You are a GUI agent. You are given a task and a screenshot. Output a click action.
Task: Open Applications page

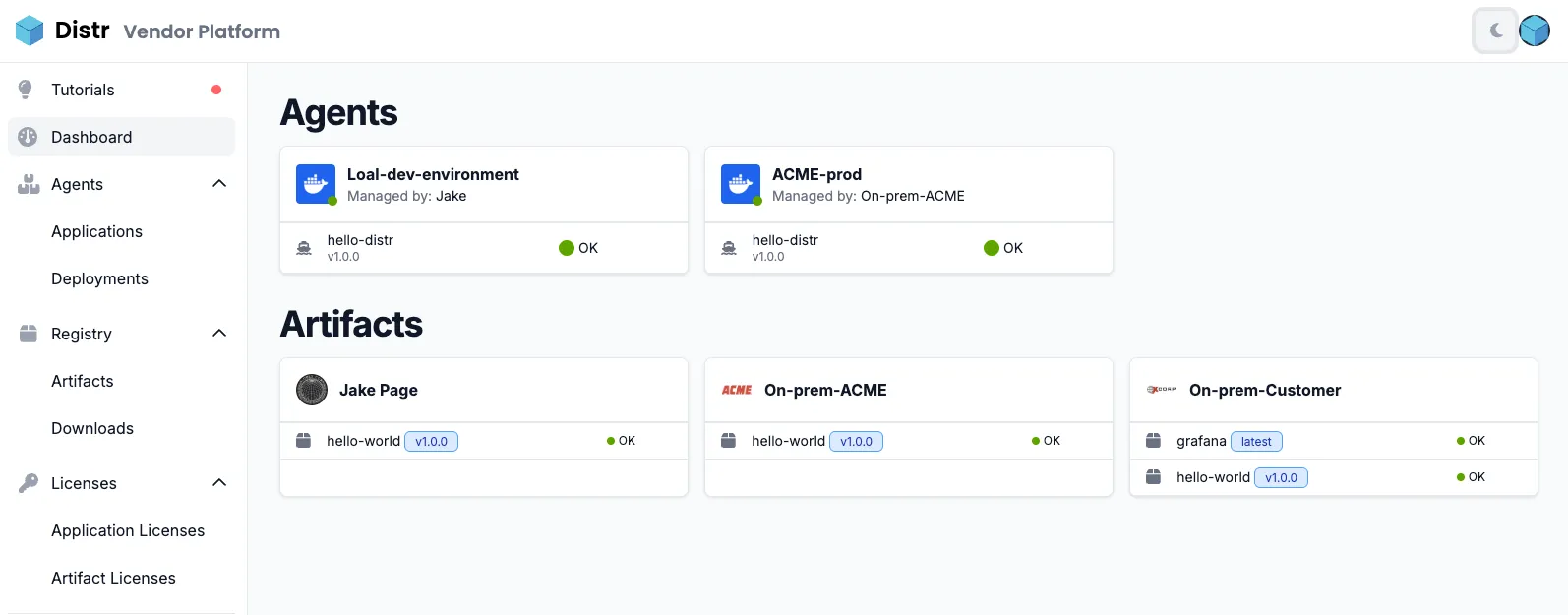96,231
